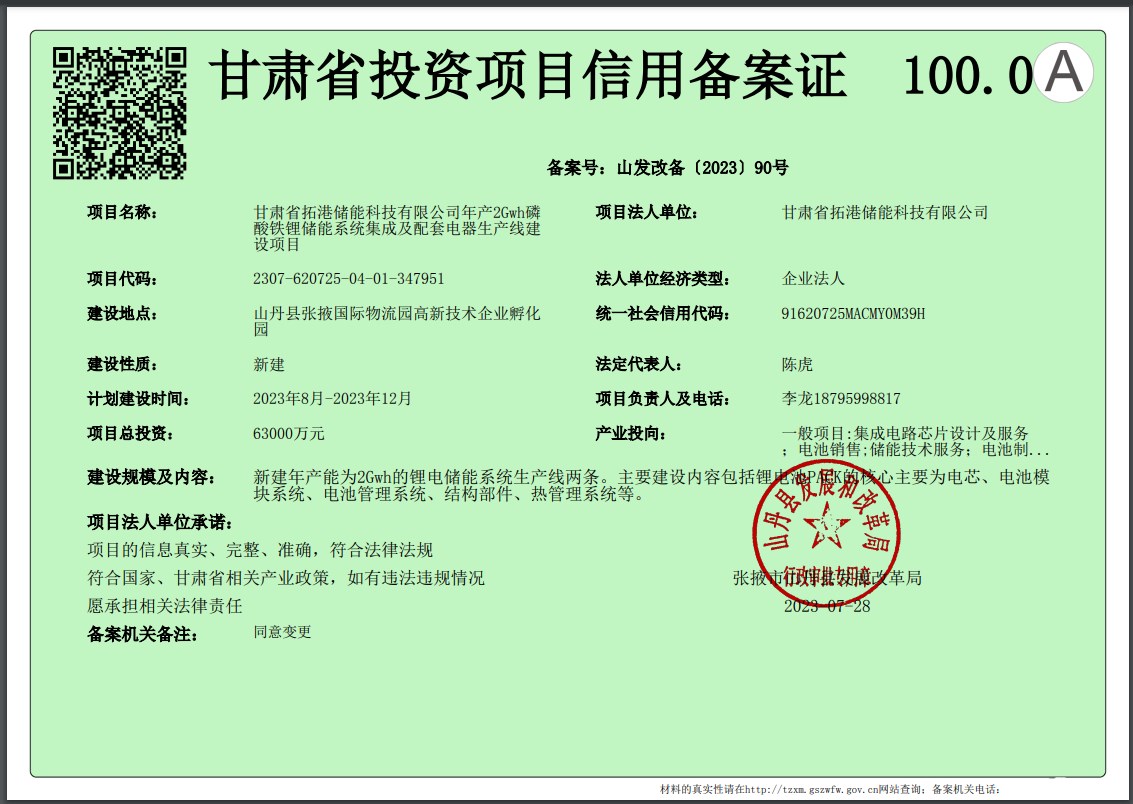Click the certificate title 甘肃省投资项目信用备案证

click(x=531, y=76)
